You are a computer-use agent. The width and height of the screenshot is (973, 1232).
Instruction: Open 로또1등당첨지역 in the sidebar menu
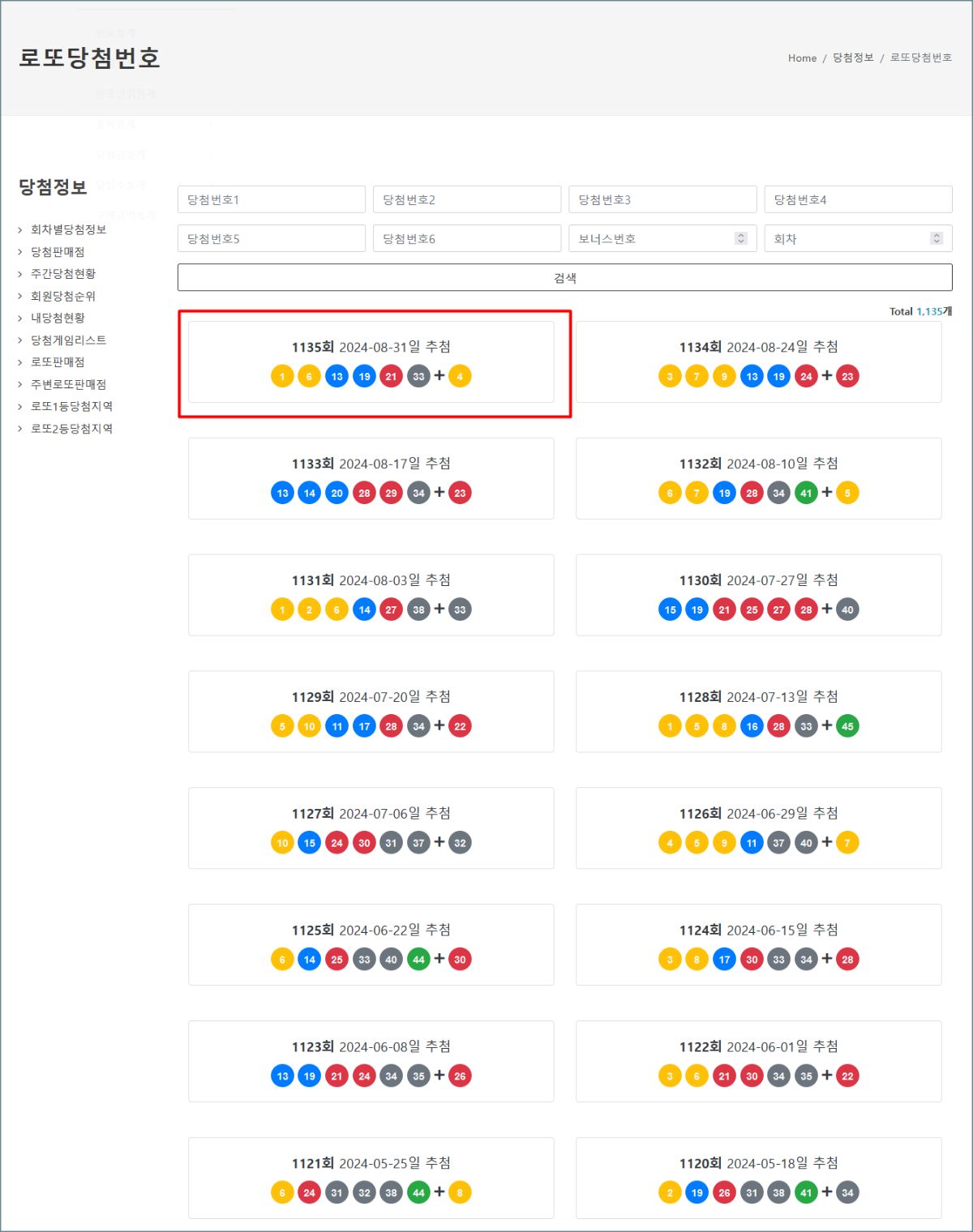[x=71, y=407]
